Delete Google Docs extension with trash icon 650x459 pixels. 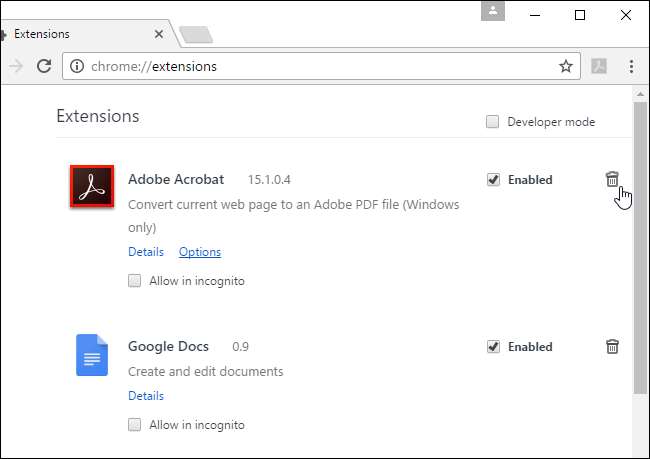tap(612, 347)
